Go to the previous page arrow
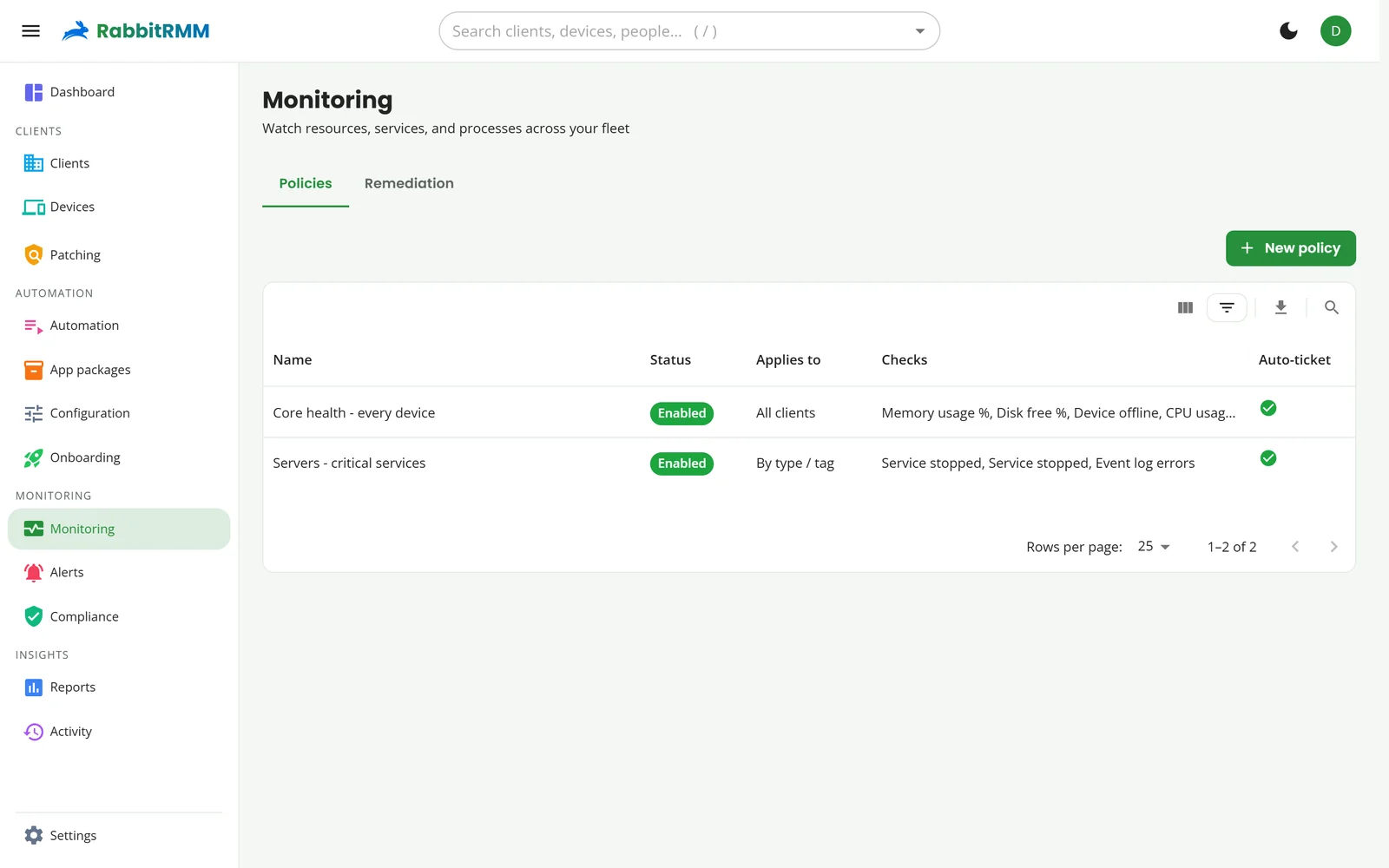 (1295, 546)
